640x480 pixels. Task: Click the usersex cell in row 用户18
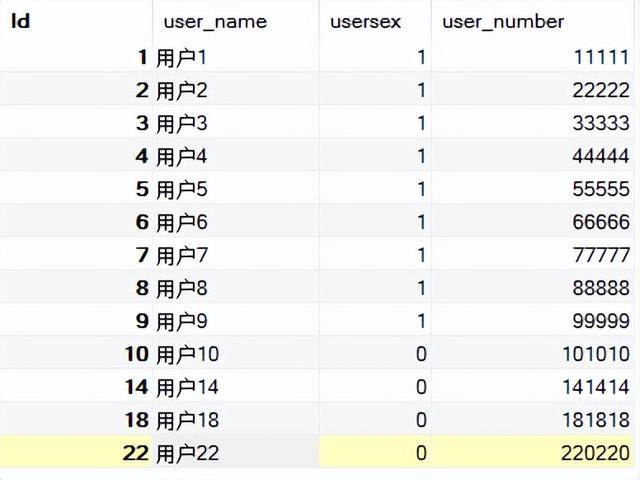(x=375, y=420)
